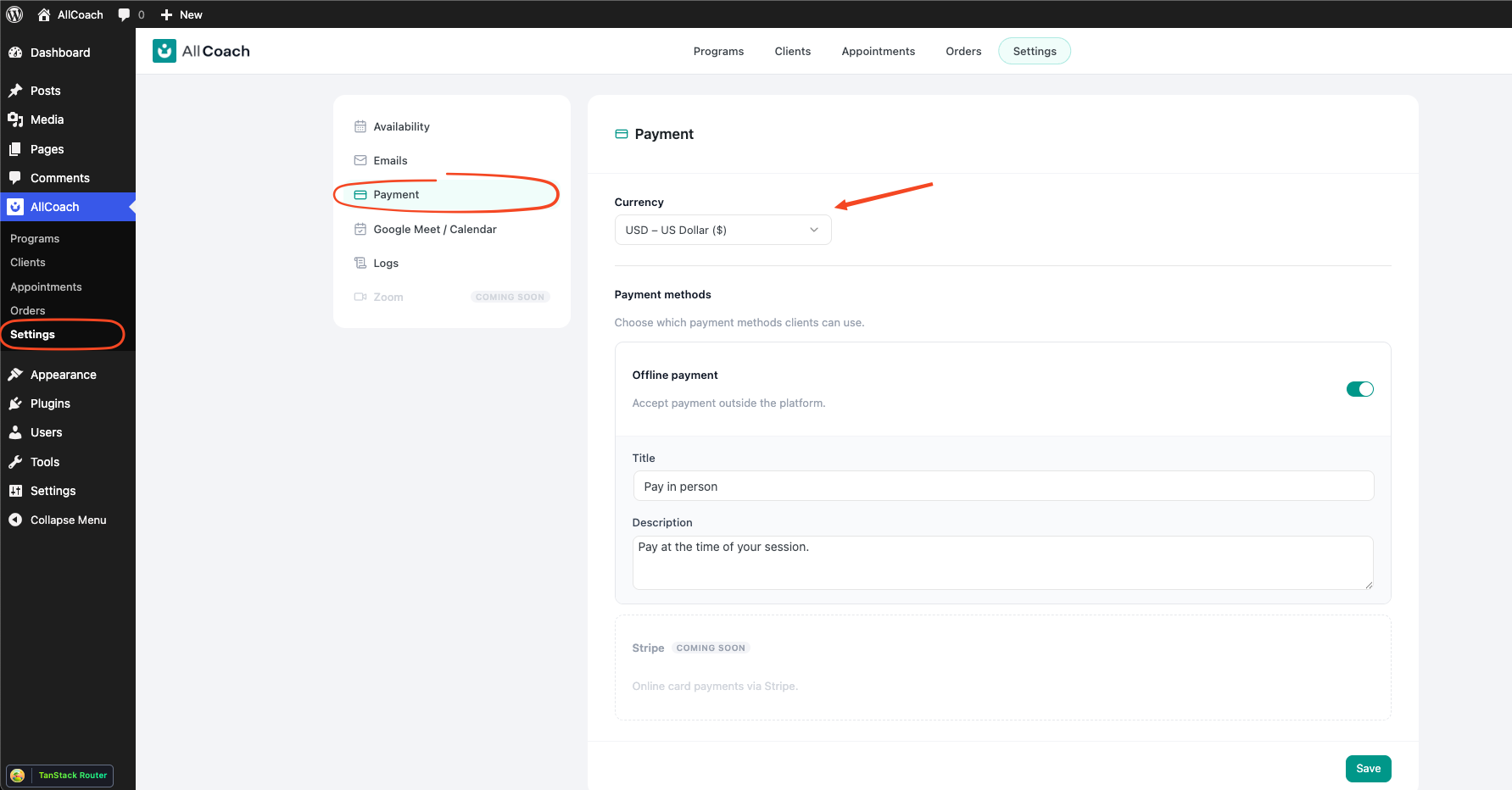
Task: Click the Collapse Menu arrow icon
Action: 15,520
